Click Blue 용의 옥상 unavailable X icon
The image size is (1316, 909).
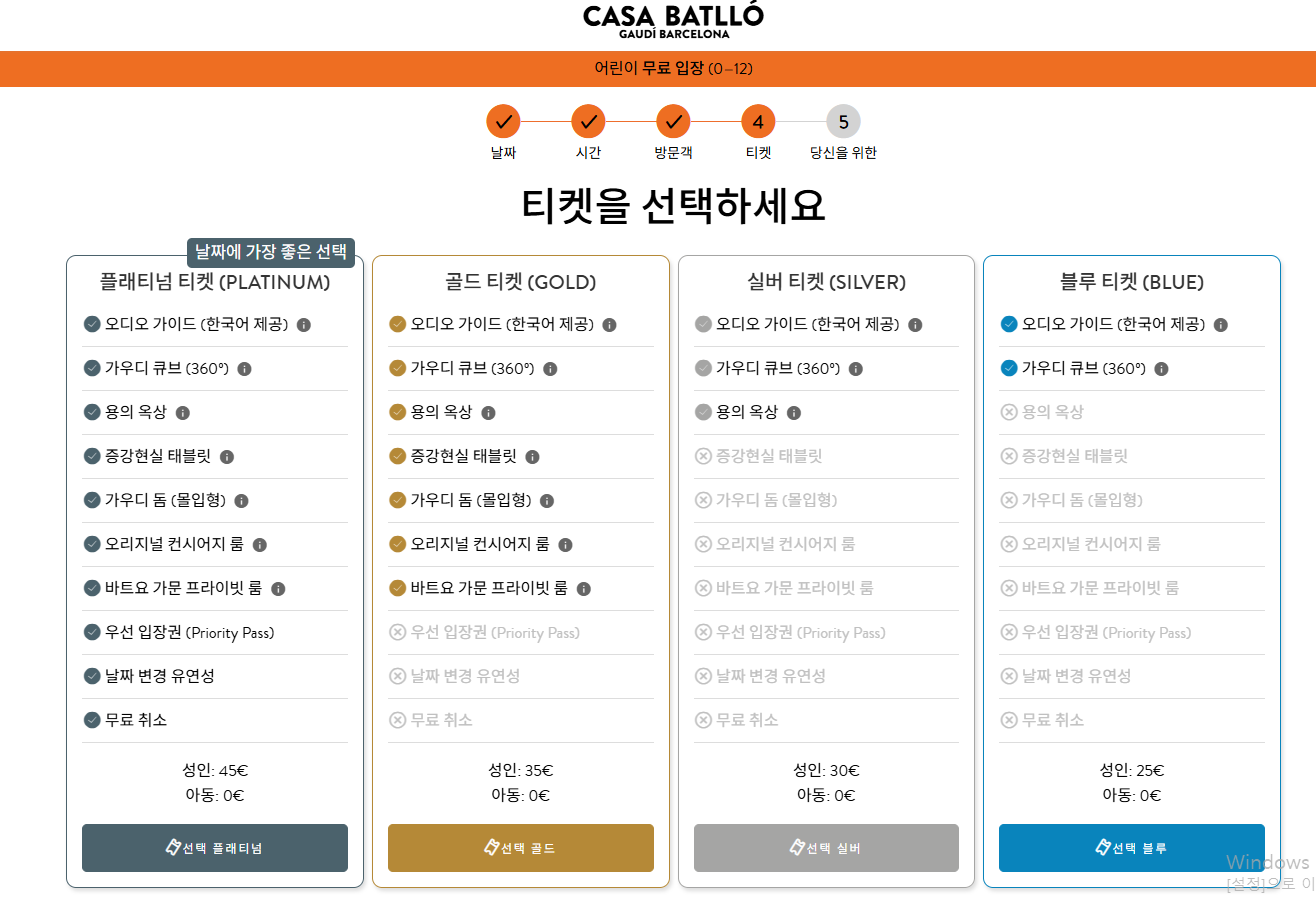coord(1009,412)
